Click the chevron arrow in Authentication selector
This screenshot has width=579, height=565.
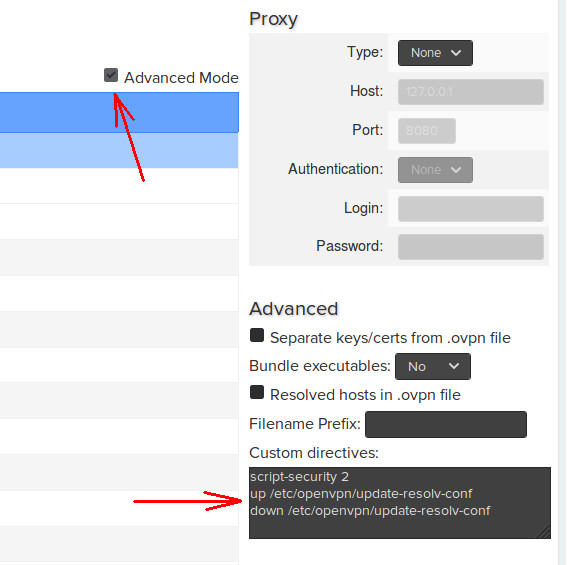pos(456,170)
